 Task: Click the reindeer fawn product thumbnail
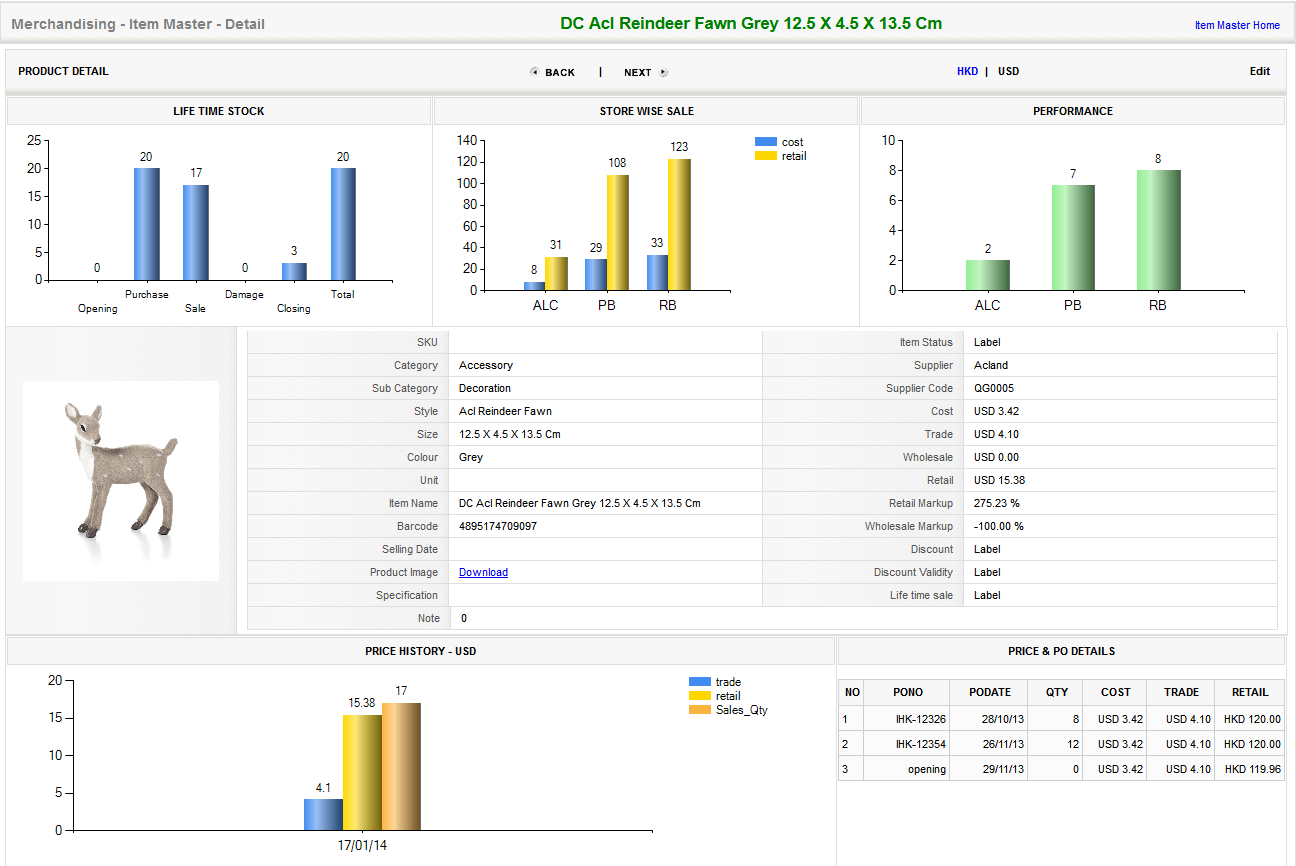point(121,480)
